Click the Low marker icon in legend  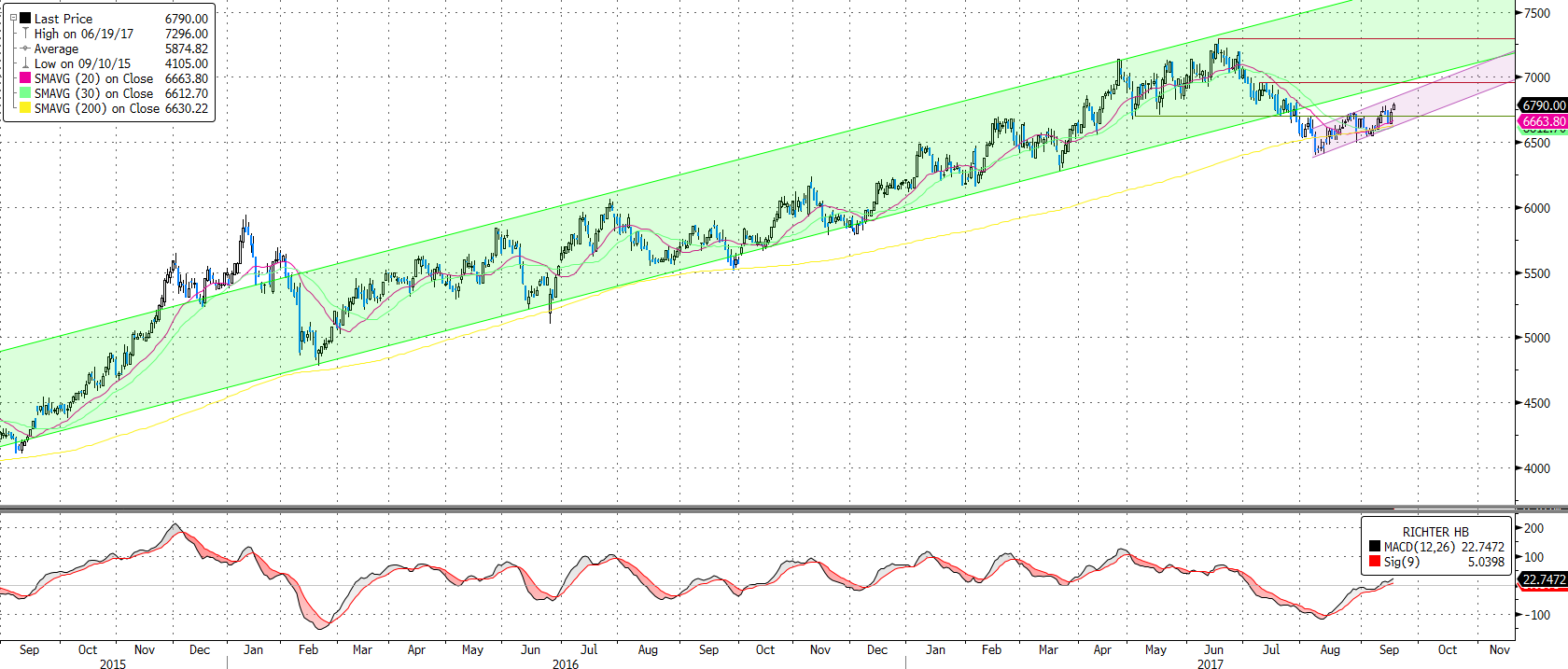coord(25,63)
